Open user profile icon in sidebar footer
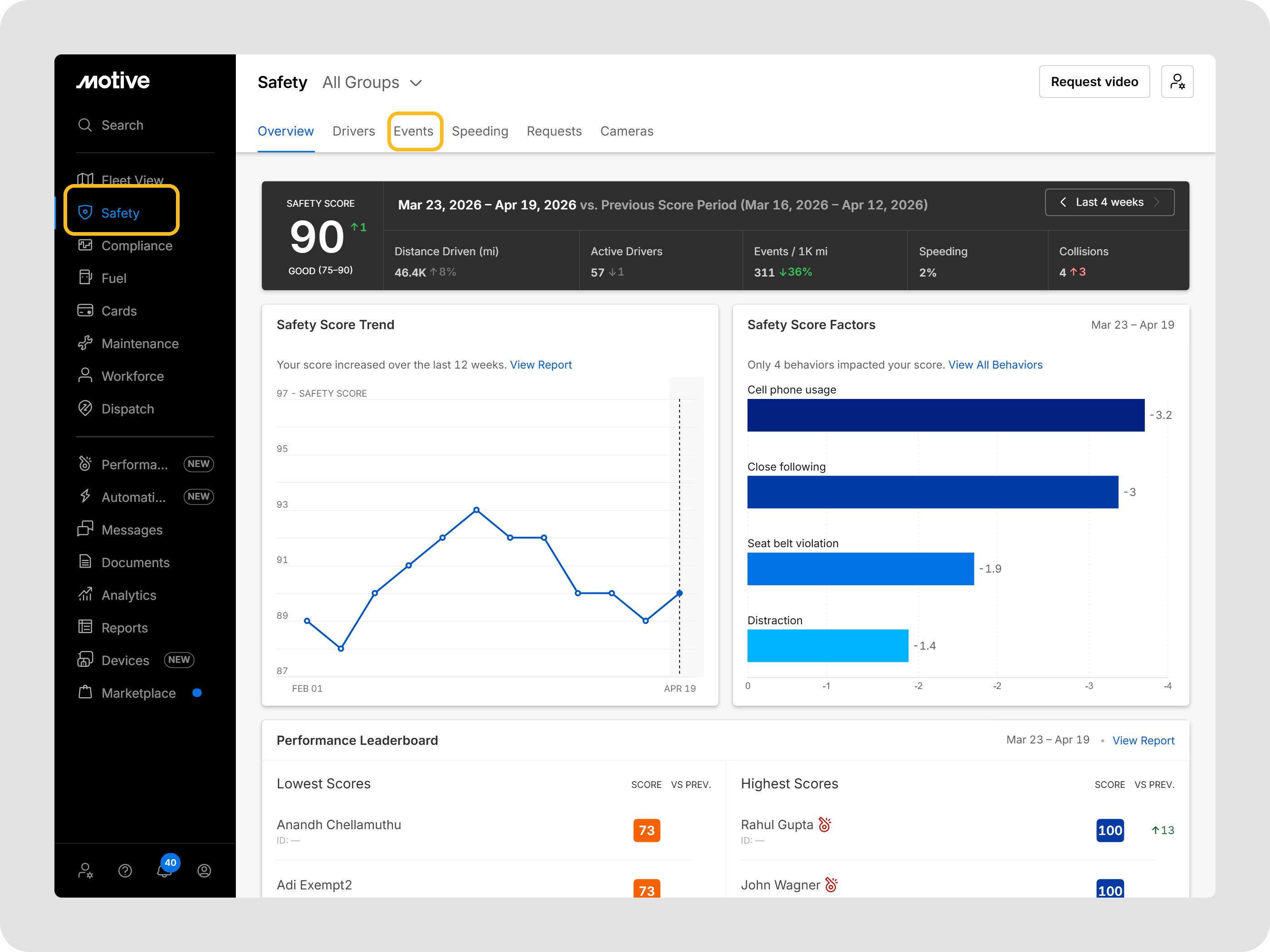 point(204,871)
